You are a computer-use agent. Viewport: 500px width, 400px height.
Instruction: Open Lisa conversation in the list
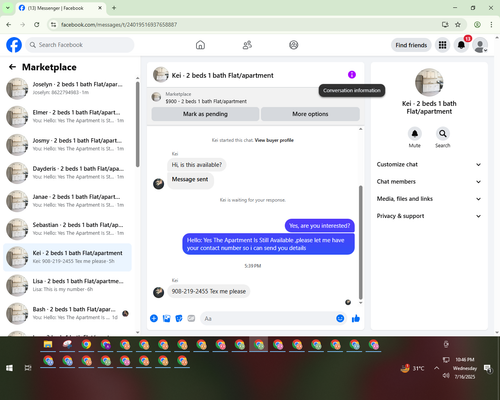(x=67, y=285)
